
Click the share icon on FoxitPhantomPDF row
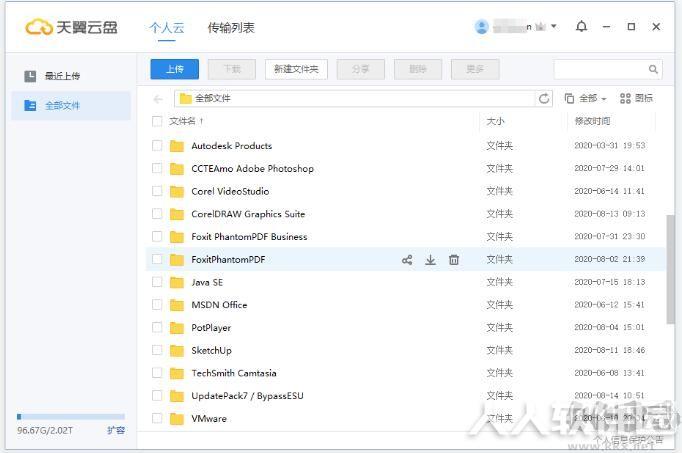(x=407, y=260)
